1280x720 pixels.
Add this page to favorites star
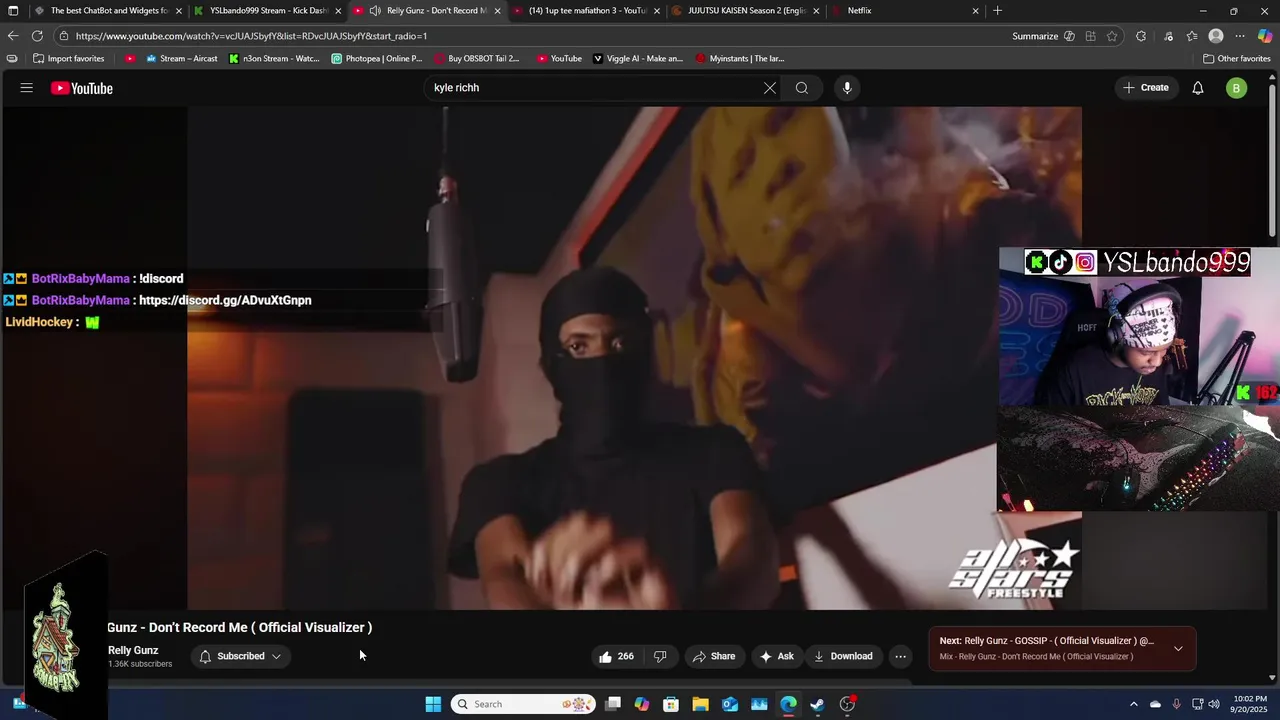point(1112,36)
